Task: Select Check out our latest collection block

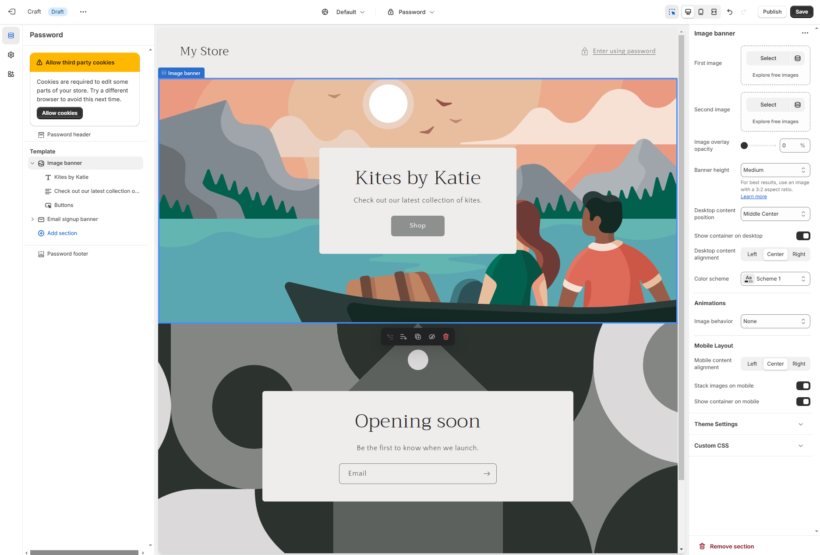Action: pyautogui.click(x=96, y=191)
